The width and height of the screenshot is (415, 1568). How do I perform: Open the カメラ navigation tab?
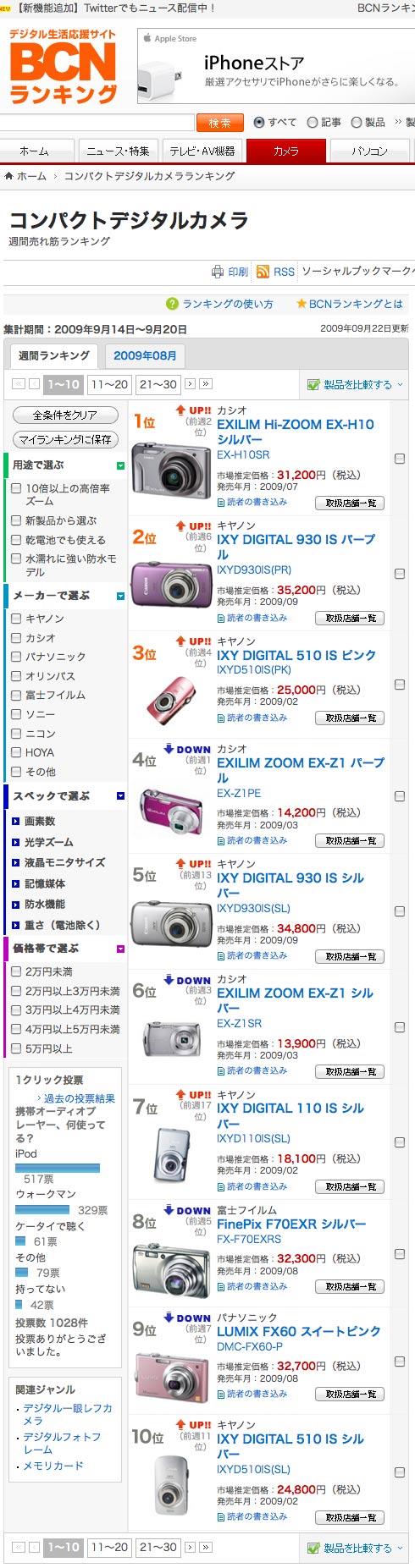pyautogui.click(x=286, y=151)
